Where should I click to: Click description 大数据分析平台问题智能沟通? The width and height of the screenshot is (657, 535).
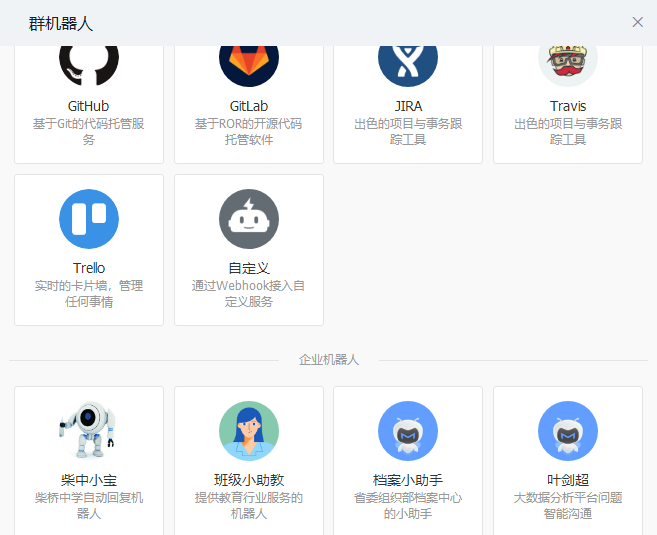[568, 506]
